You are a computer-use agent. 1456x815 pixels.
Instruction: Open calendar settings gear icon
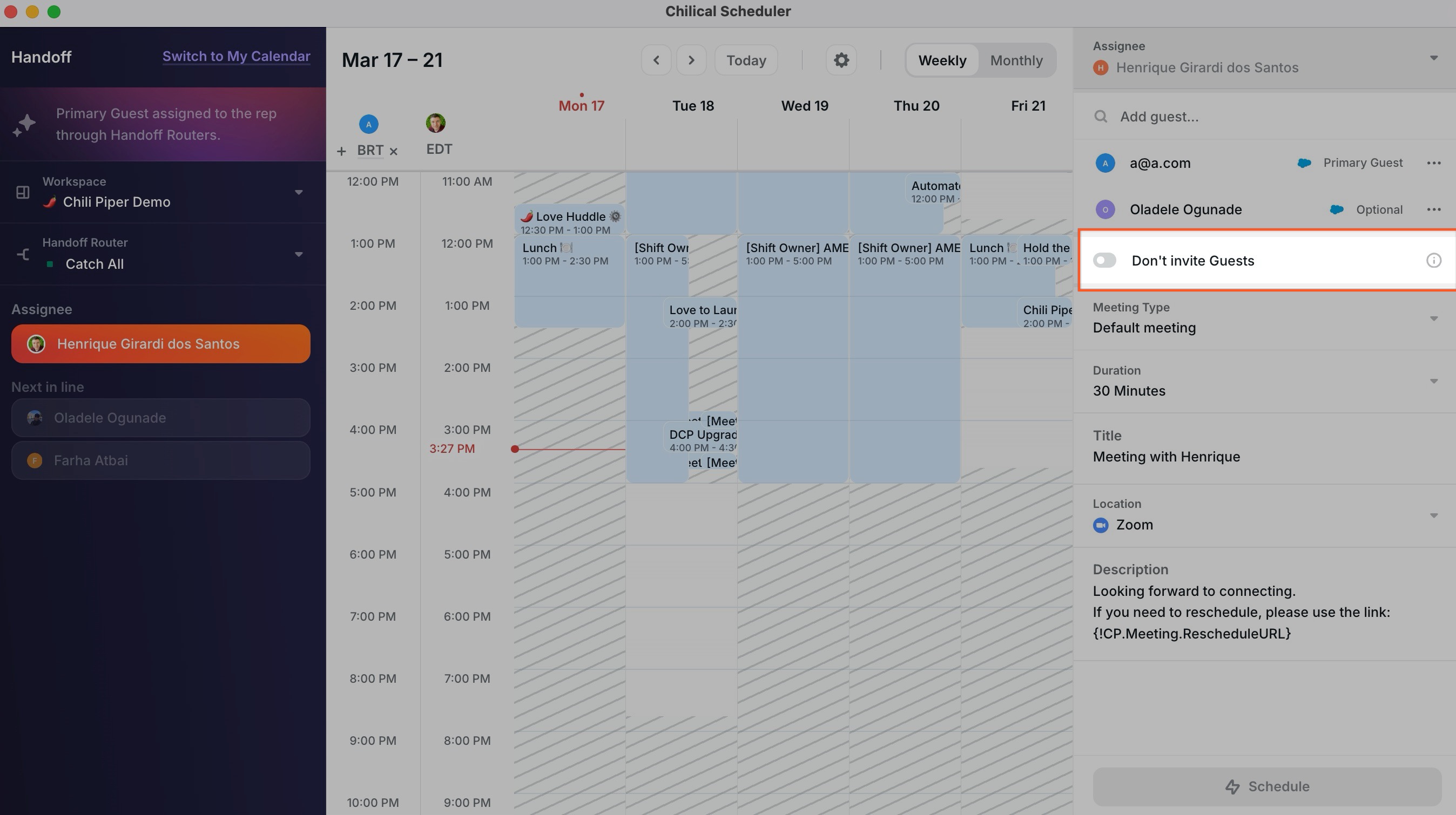point(841,60)
